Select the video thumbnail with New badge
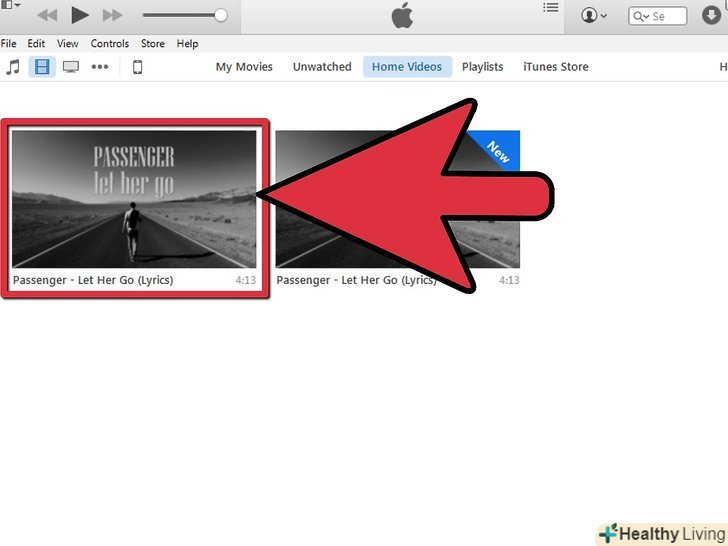The image size is (728, 546). [398, 199]
